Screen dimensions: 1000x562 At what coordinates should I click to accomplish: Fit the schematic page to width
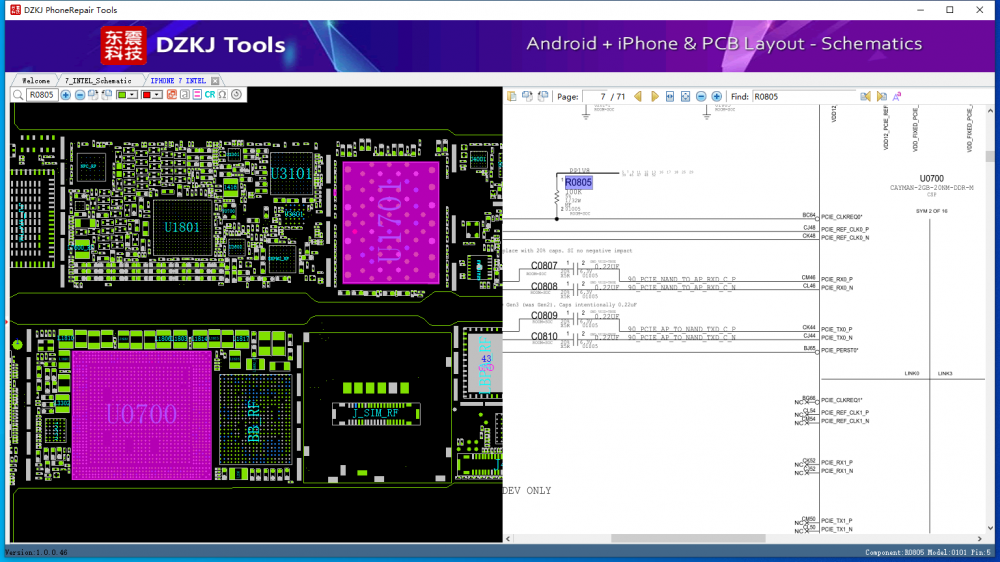click(670, 96)
